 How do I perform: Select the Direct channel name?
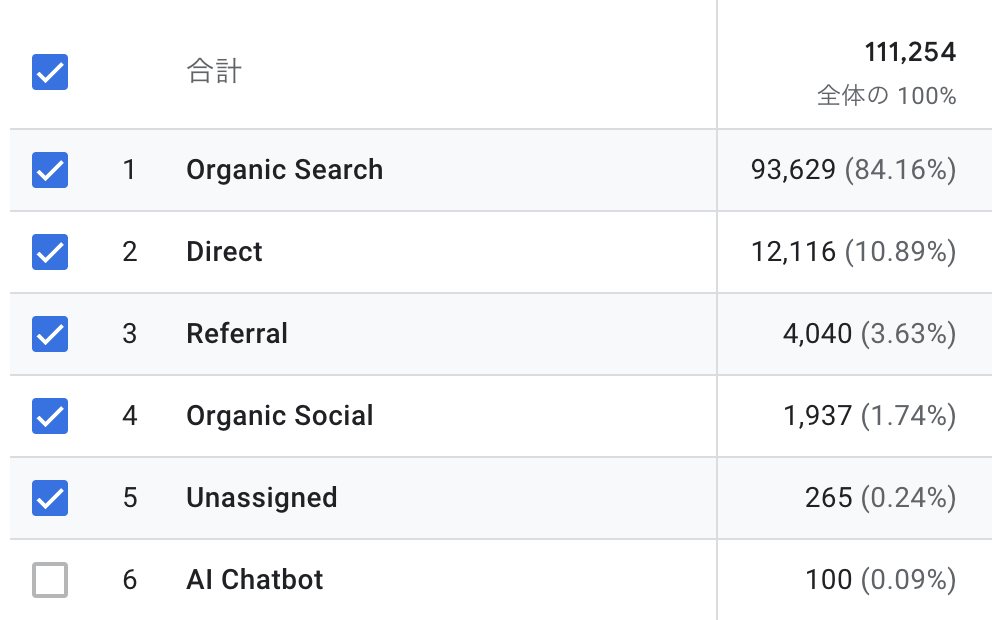click(x=224, y=252)
